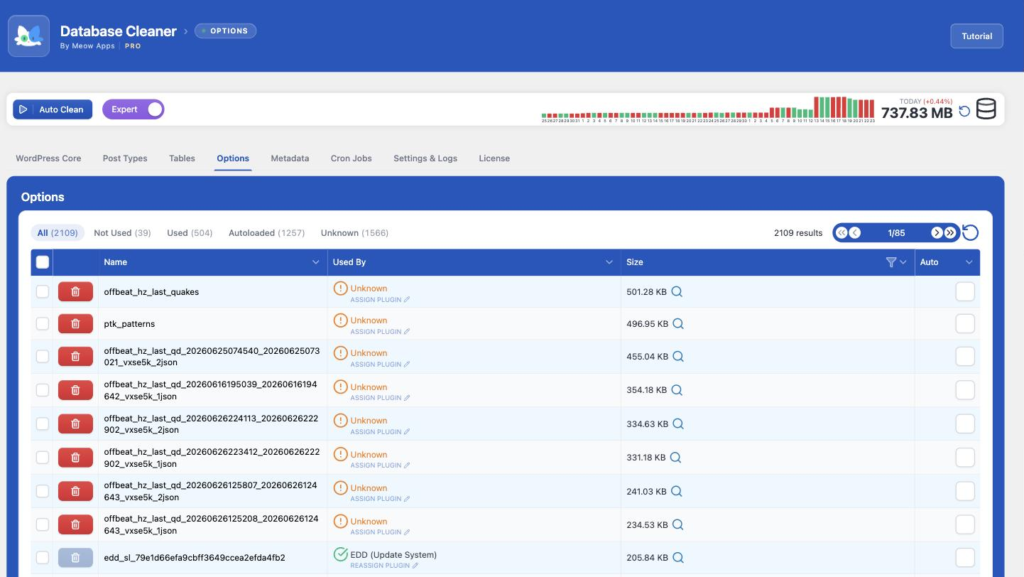This screenshot has height=577, width=1024.
Task: Open the Size column filter icon
Action: (x=891, y=262)
